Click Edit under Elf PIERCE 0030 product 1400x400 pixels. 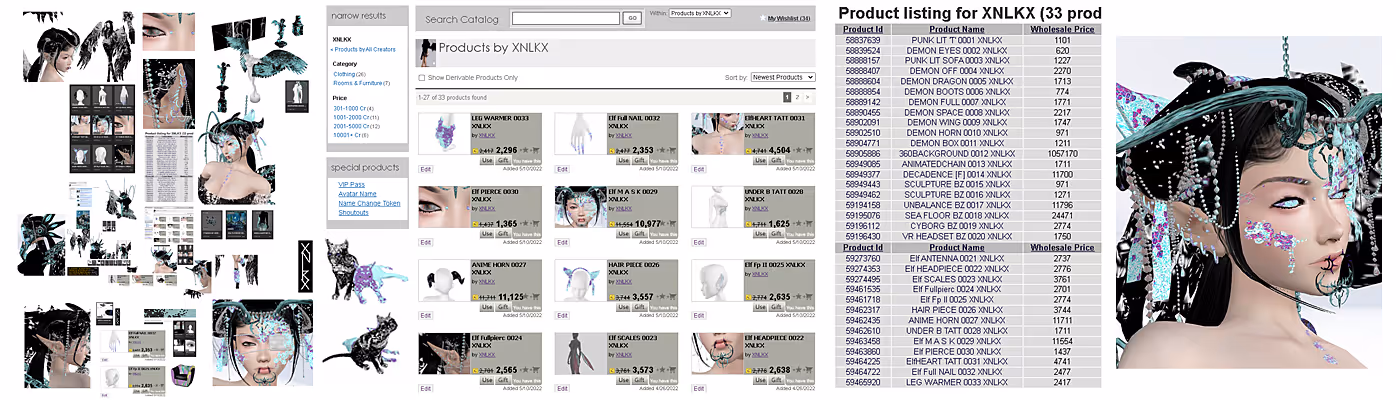click(x=425, y=243)
